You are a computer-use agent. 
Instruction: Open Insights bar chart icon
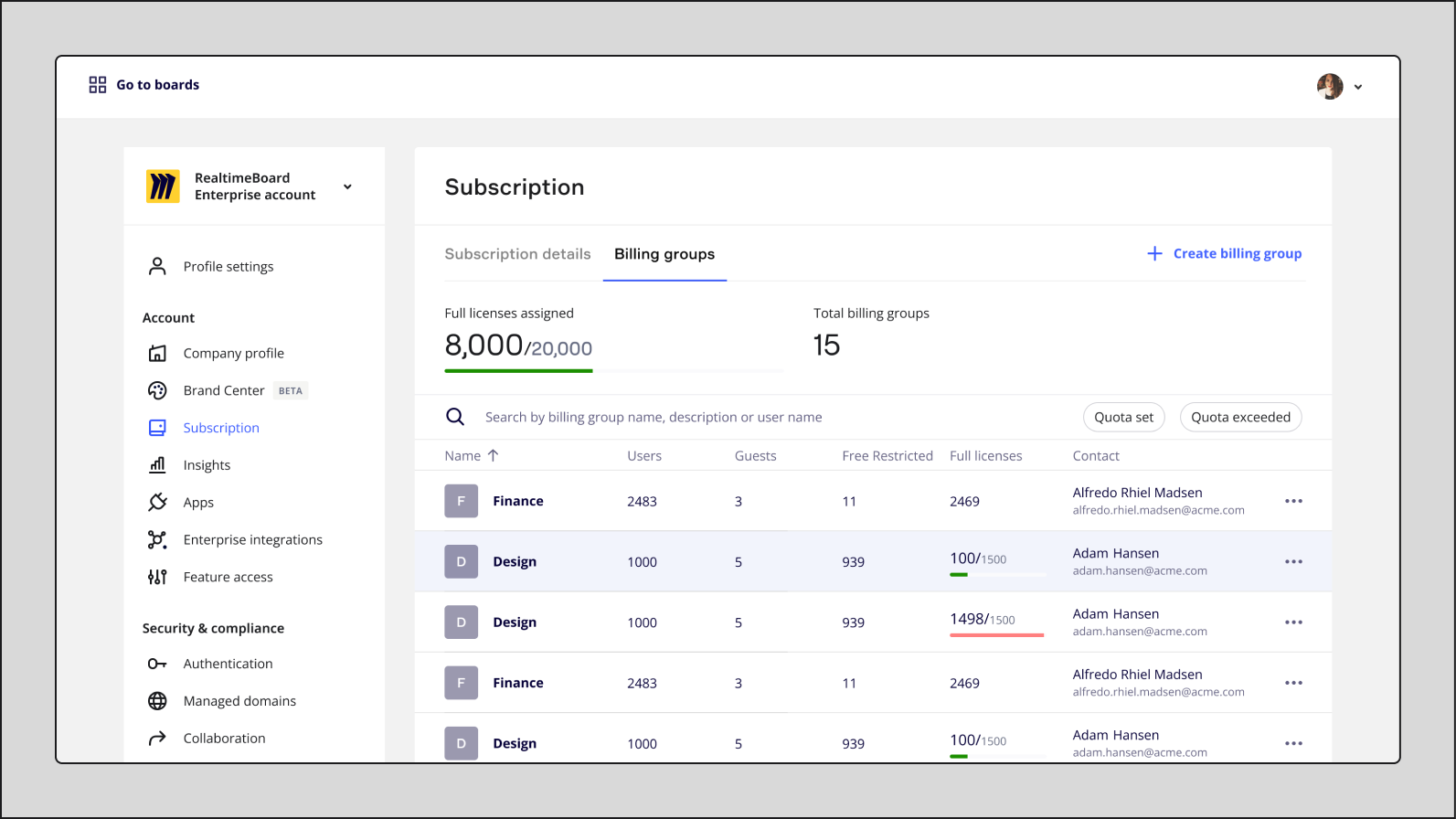(x=157, y=464)
